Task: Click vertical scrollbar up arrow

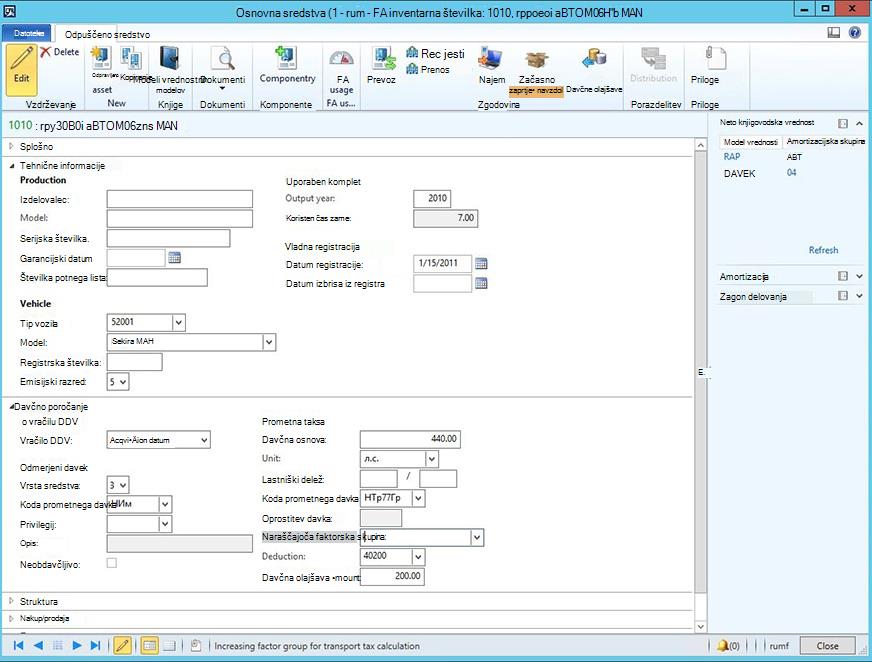Action: click(x=701, y=145)
